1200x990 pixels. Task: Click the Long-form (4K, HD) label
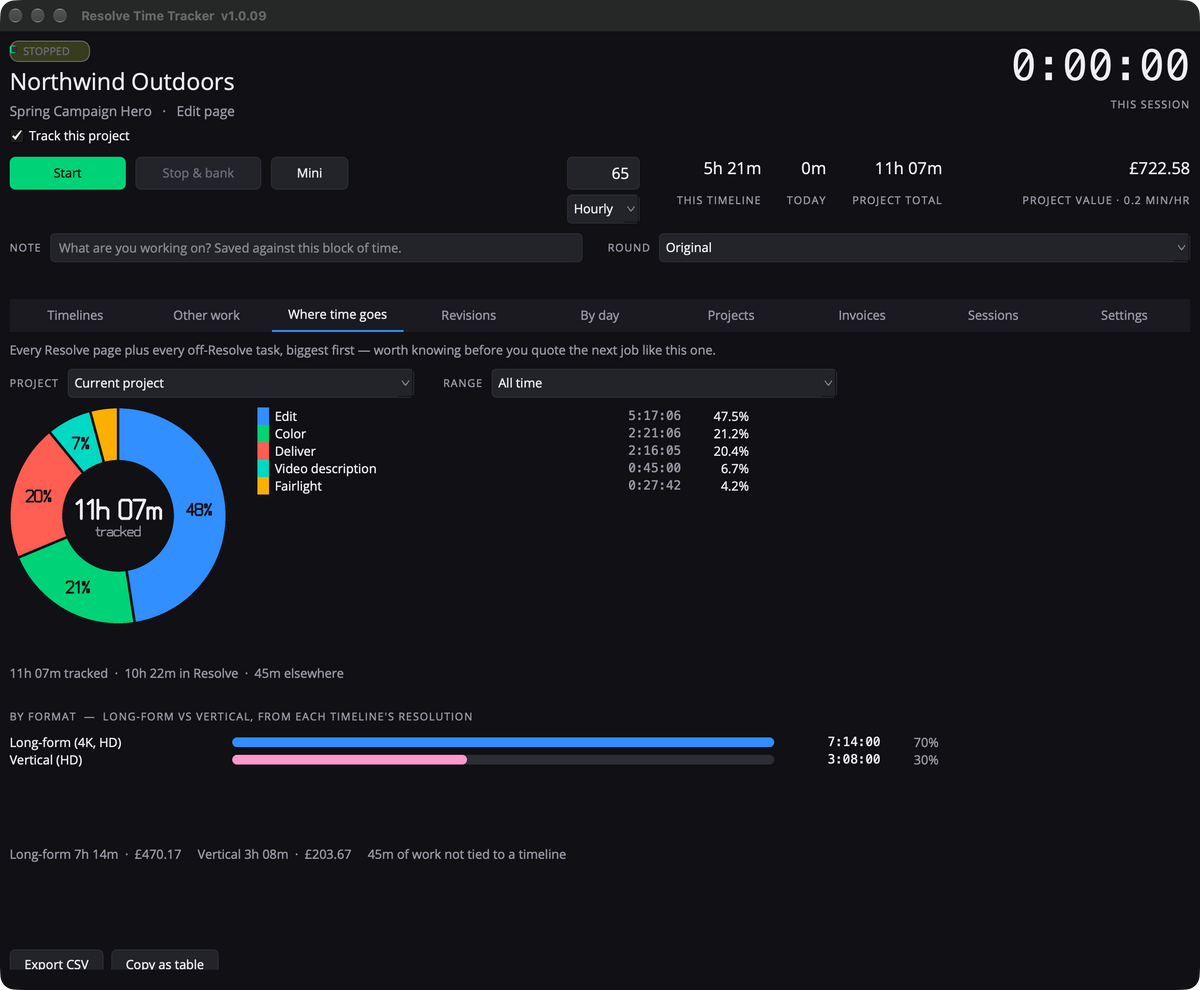click(66, 742)
